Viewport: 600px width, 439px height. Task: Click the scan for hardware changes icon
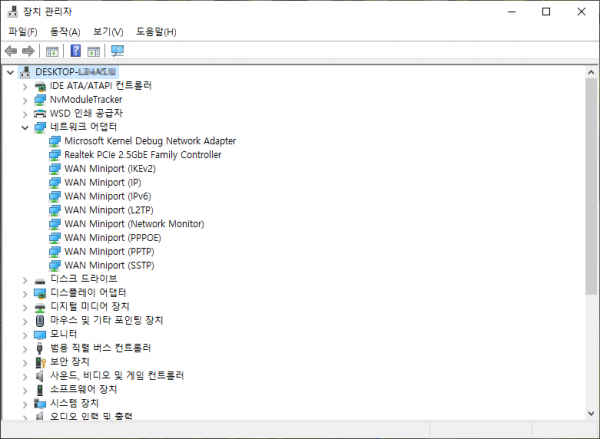(118, 51)
